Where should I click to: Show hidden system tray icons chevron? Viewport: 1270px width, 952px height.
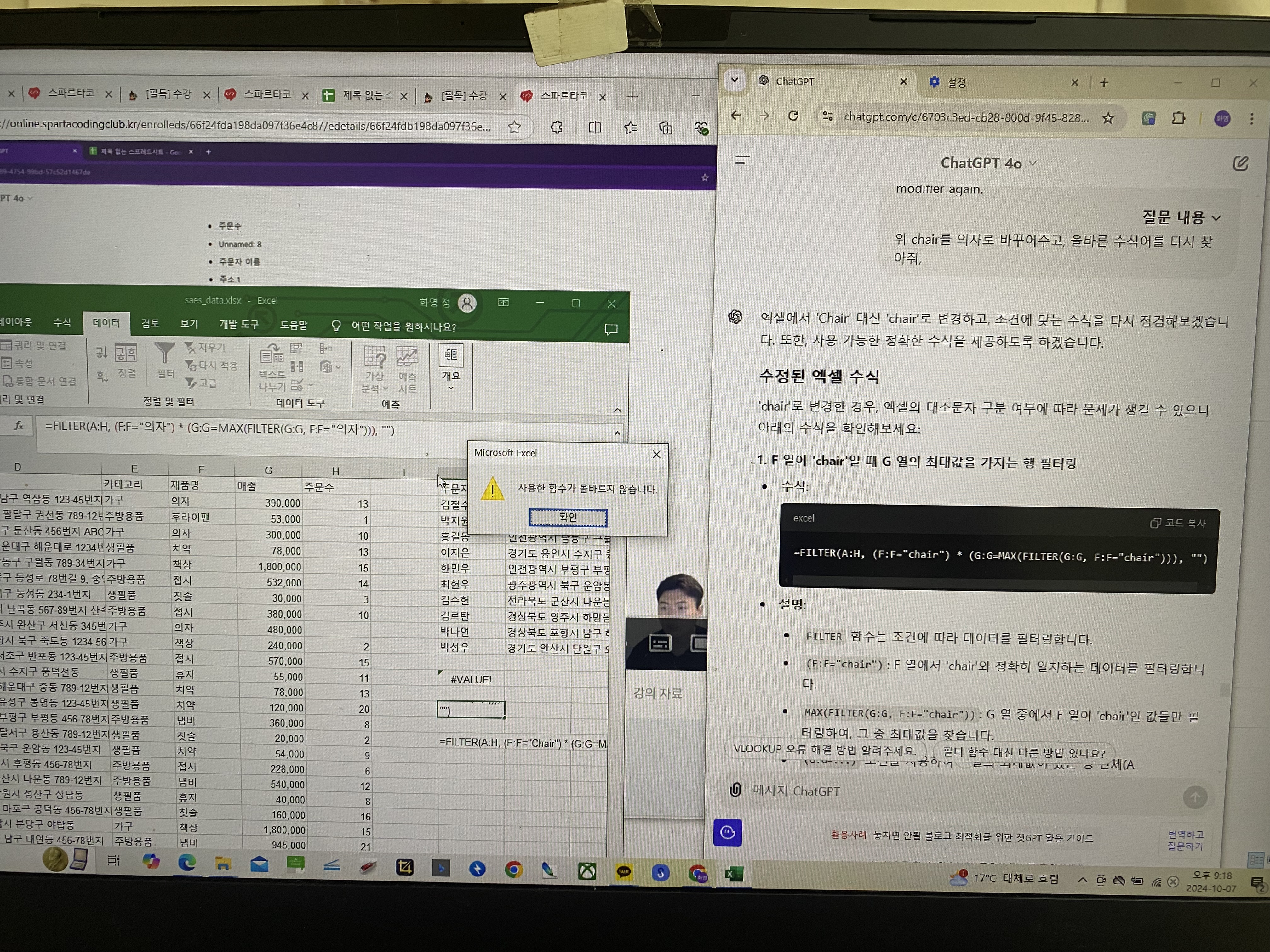pos(1082,880)
